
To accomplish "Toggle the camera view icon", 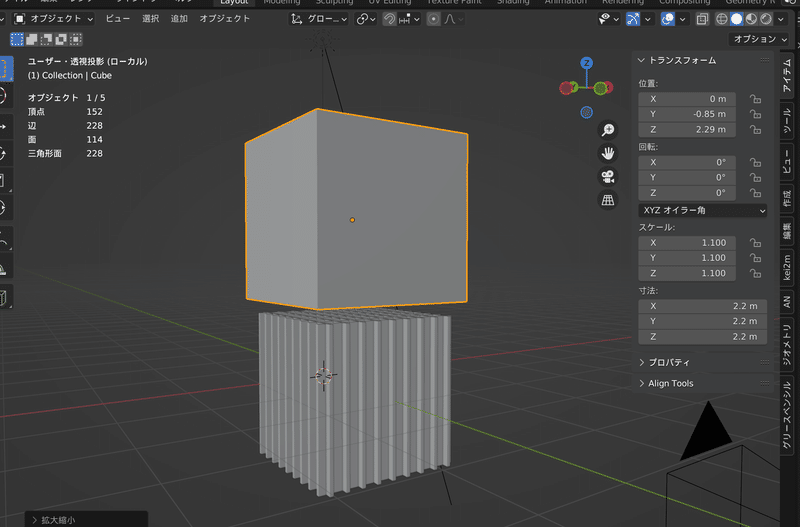I will click(608, 177).
